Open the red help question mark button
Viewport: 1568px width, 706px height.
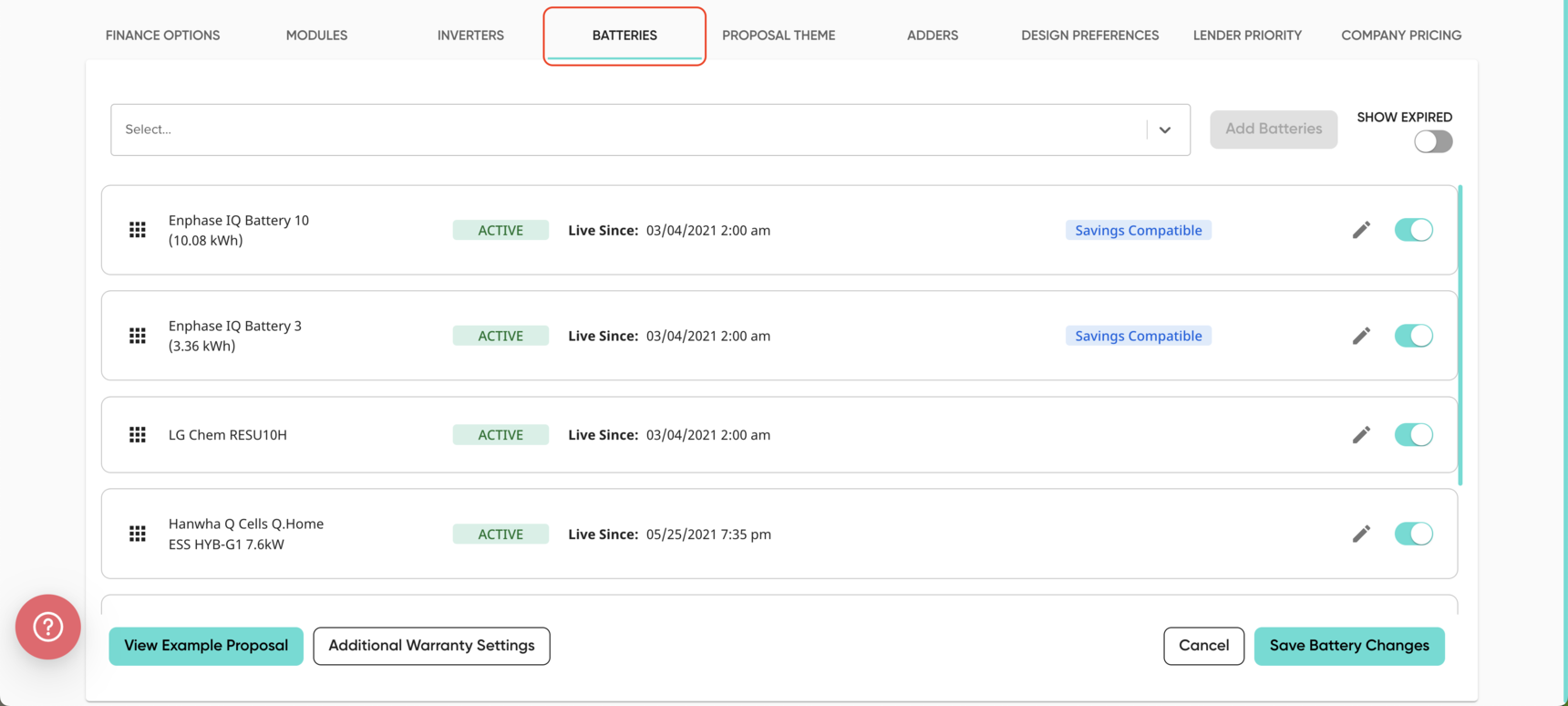(48, 627)
